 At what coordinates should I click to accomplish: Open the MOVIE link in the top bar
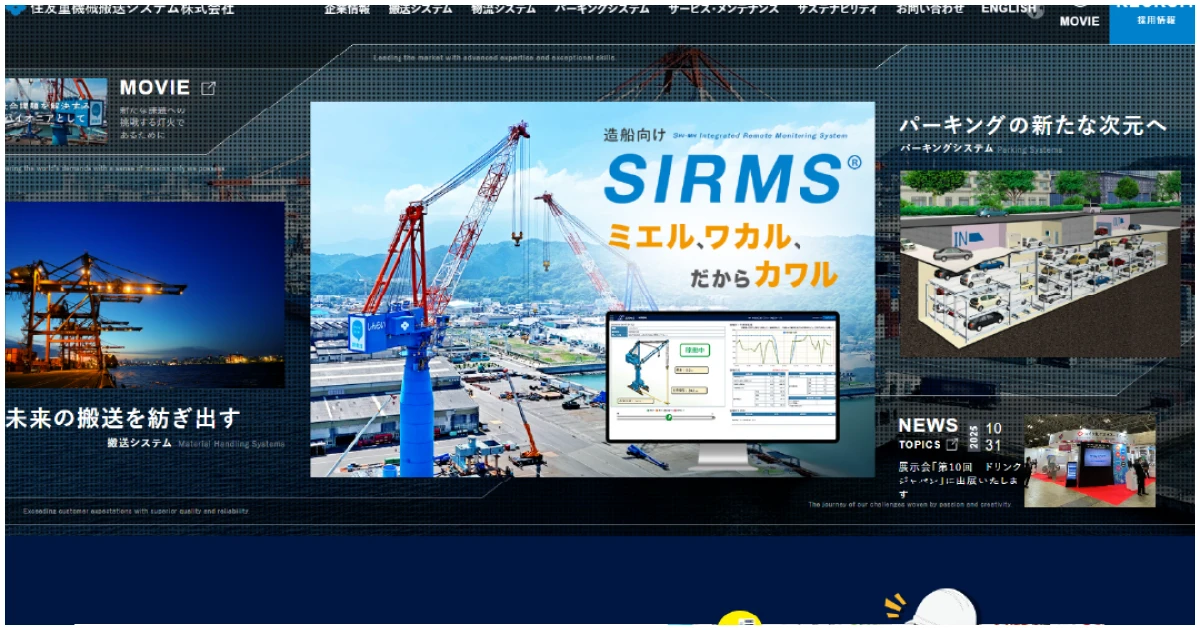1079,20
